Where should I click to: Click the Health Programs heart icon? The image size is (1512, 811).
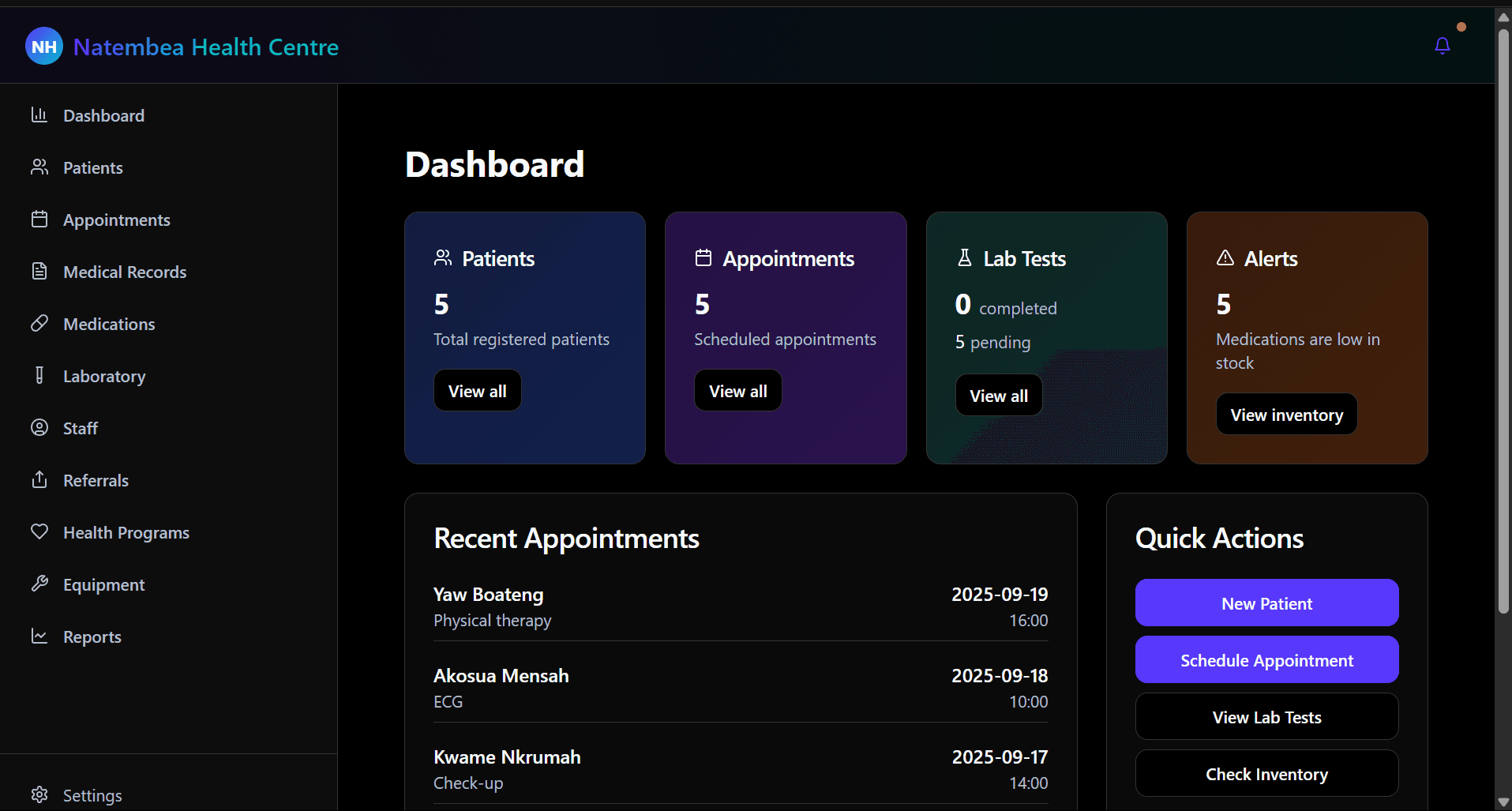tap(39, 532)
